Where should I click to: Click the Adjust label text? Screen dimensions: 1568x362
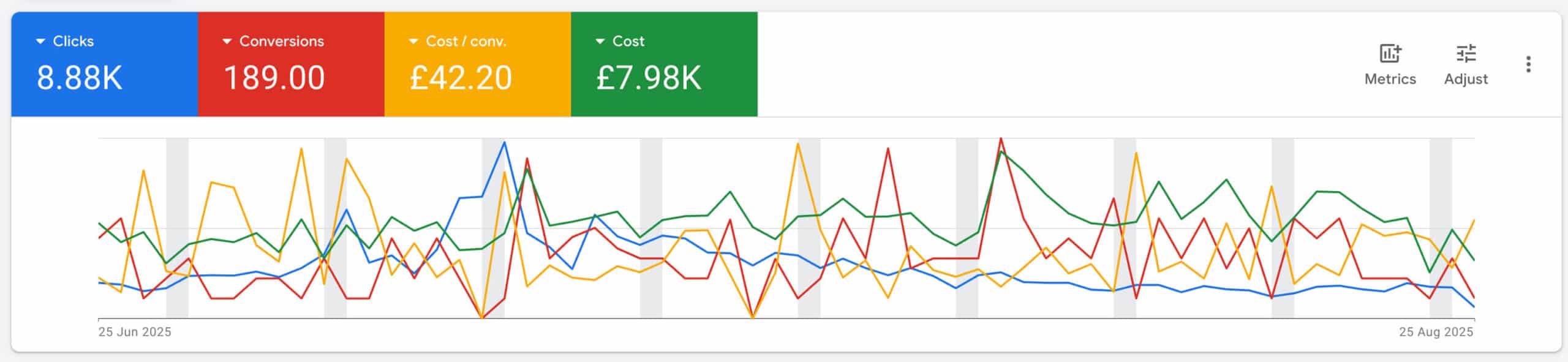[1466, 79]
